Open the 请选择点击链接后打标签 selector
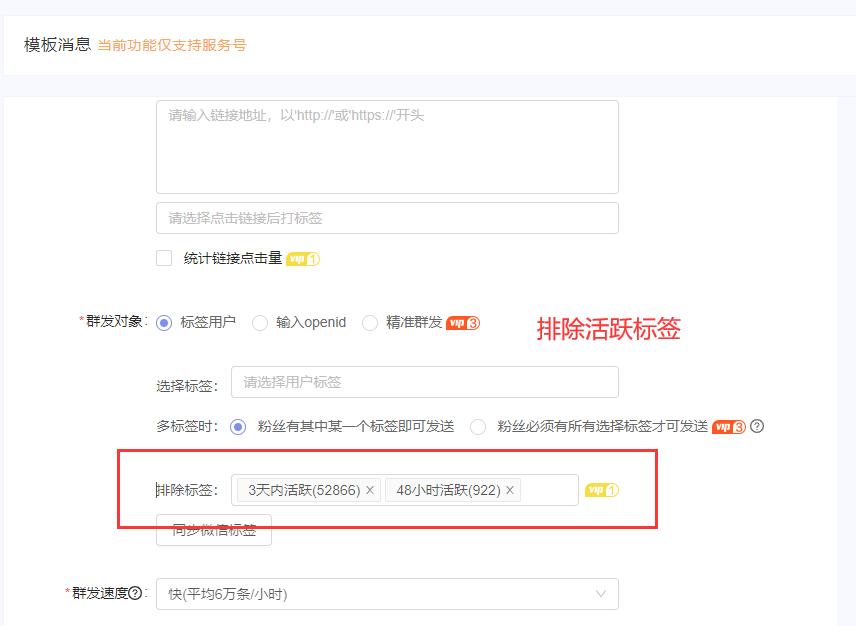The image size is (856, 626). pyautogui.click(x=387, y=217)
